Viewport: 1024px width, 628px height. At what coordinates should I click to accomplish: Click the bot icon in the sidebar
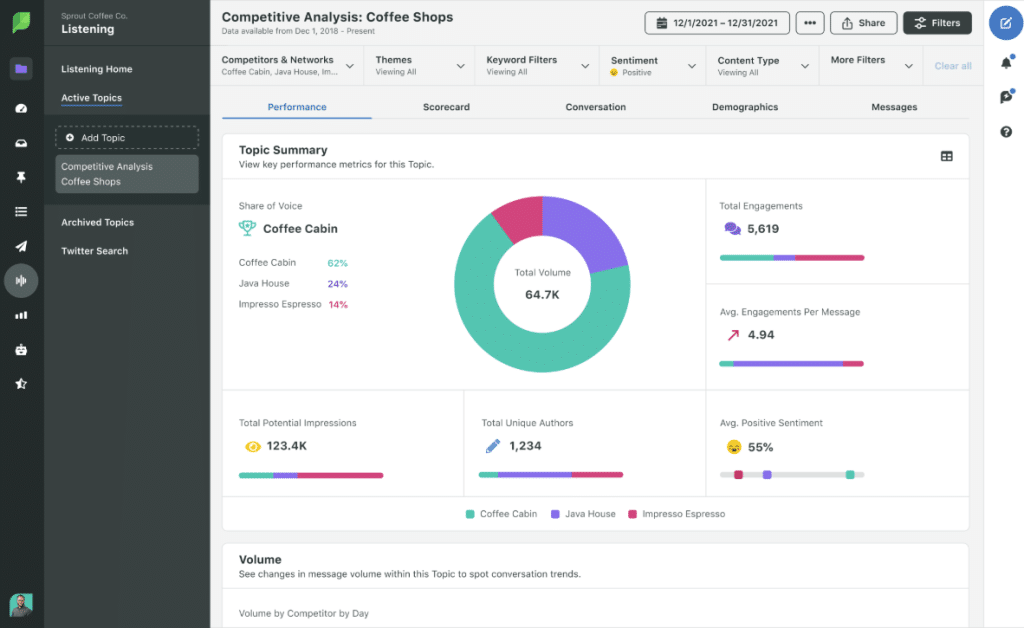(21, 349)
